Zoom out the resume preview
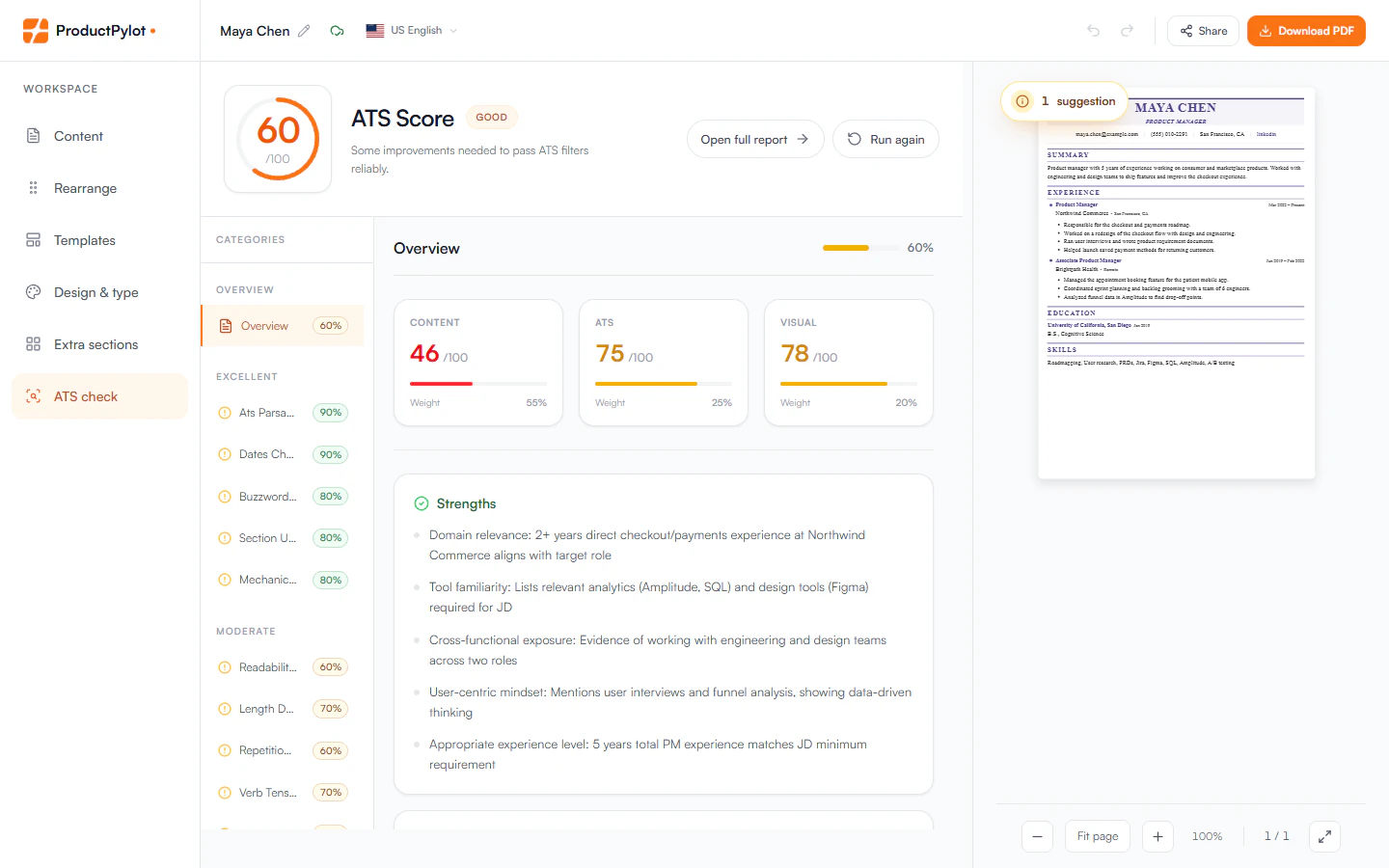1389x868 pixels. tap(1037, 836)
